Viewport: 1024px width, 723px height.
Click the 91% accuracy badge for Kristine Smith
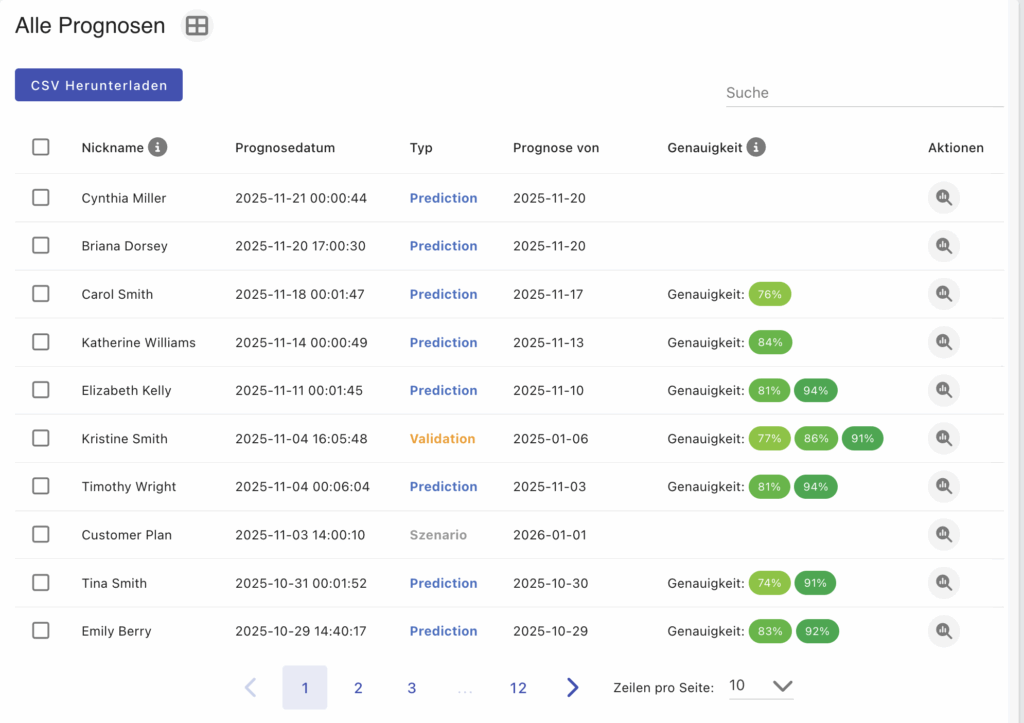[862, 438]
